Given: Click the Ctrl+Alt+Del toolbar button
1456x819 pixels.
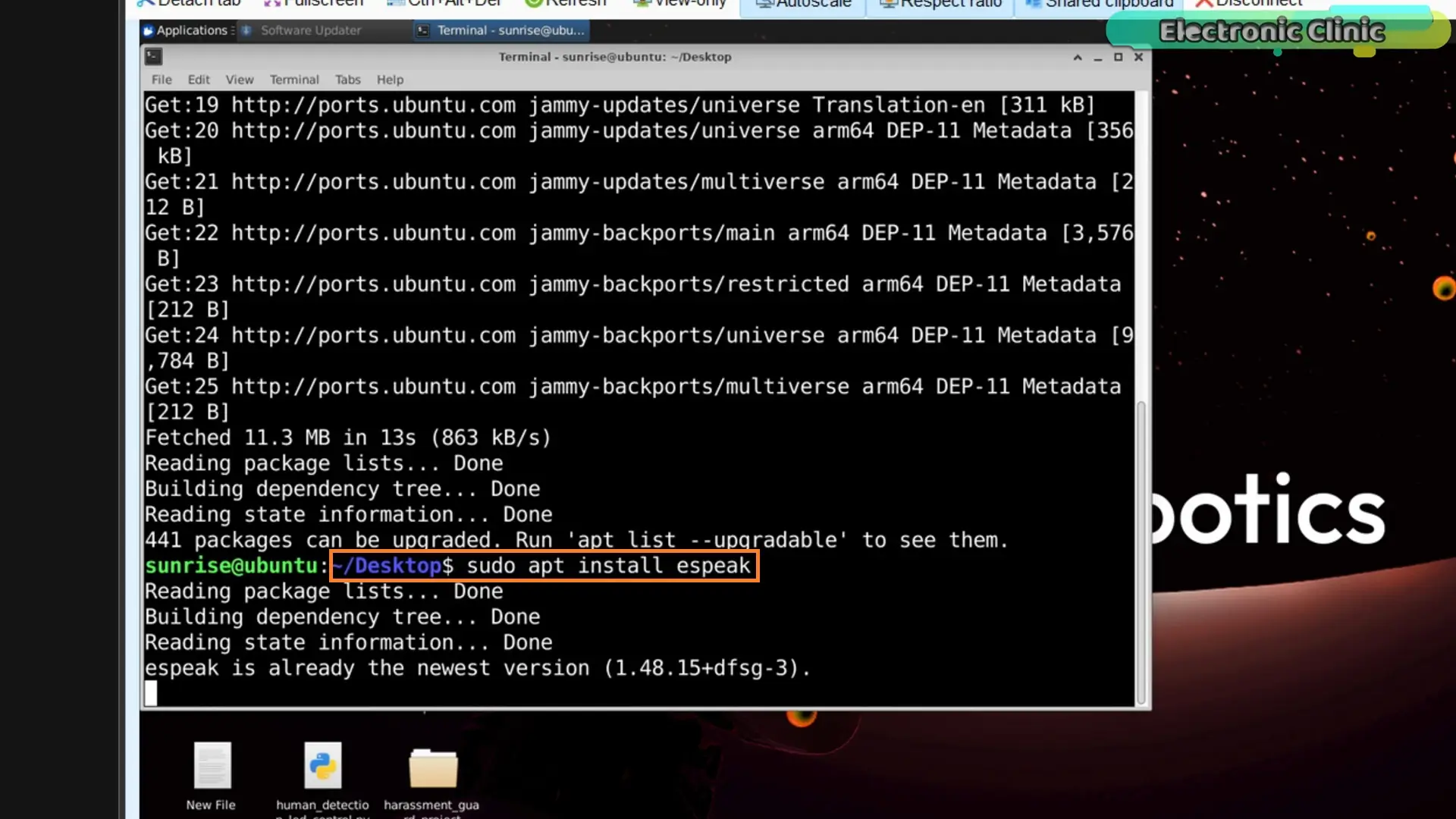Looking at the screenshot, I should [x=444, y=4].
